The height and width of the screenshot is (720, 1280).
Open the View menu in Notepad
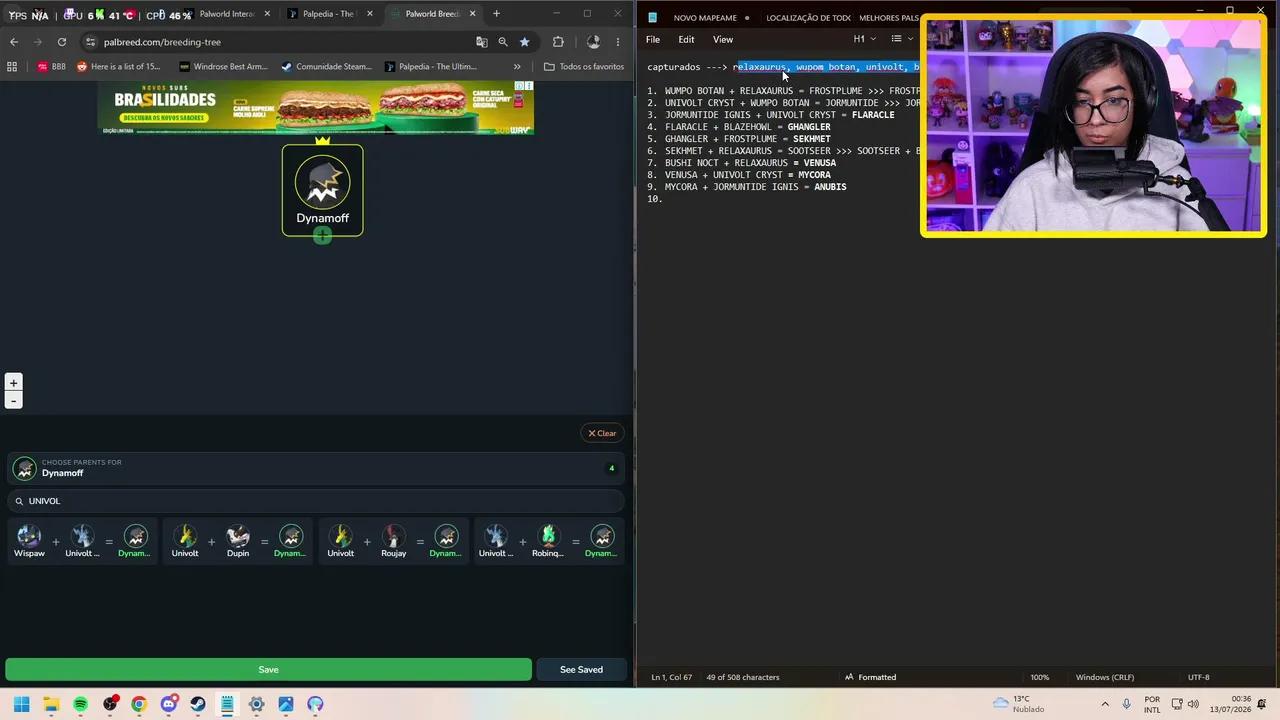pyautogui.click(x=723, y=39)
